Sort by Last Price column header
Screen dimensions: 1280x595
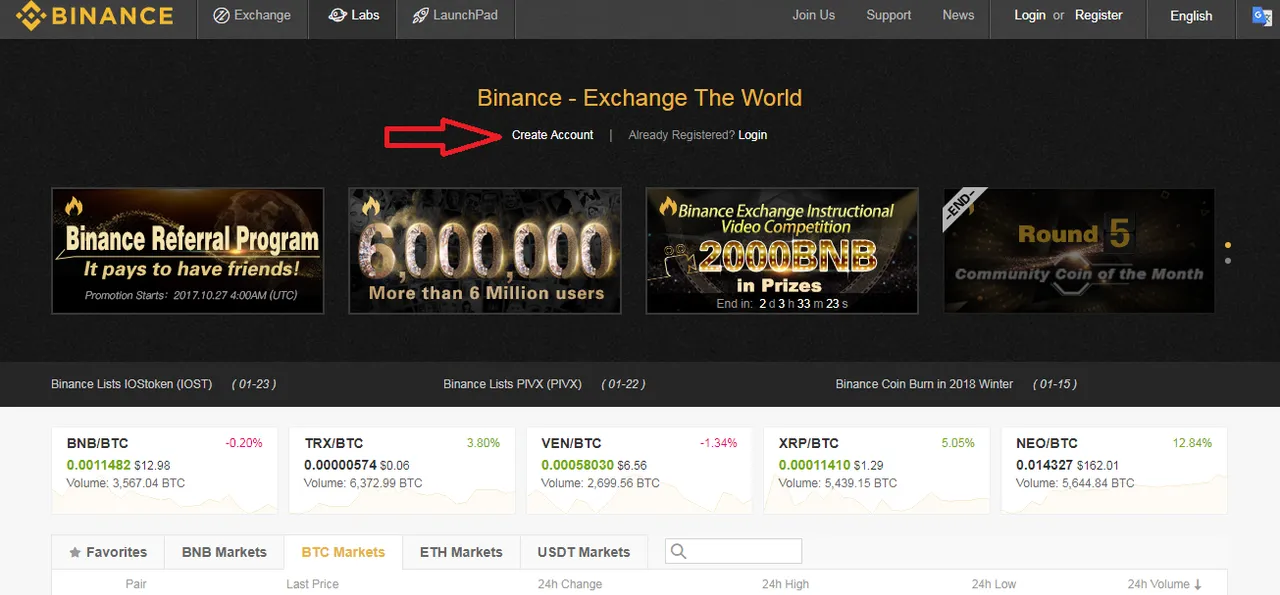(312, 584)
